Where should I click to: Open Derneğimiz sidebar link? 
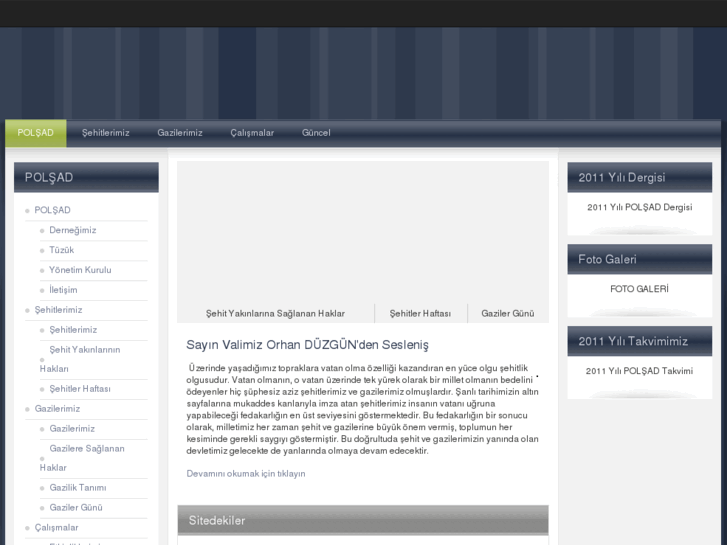pyautogui.click(x=73, y=230)
